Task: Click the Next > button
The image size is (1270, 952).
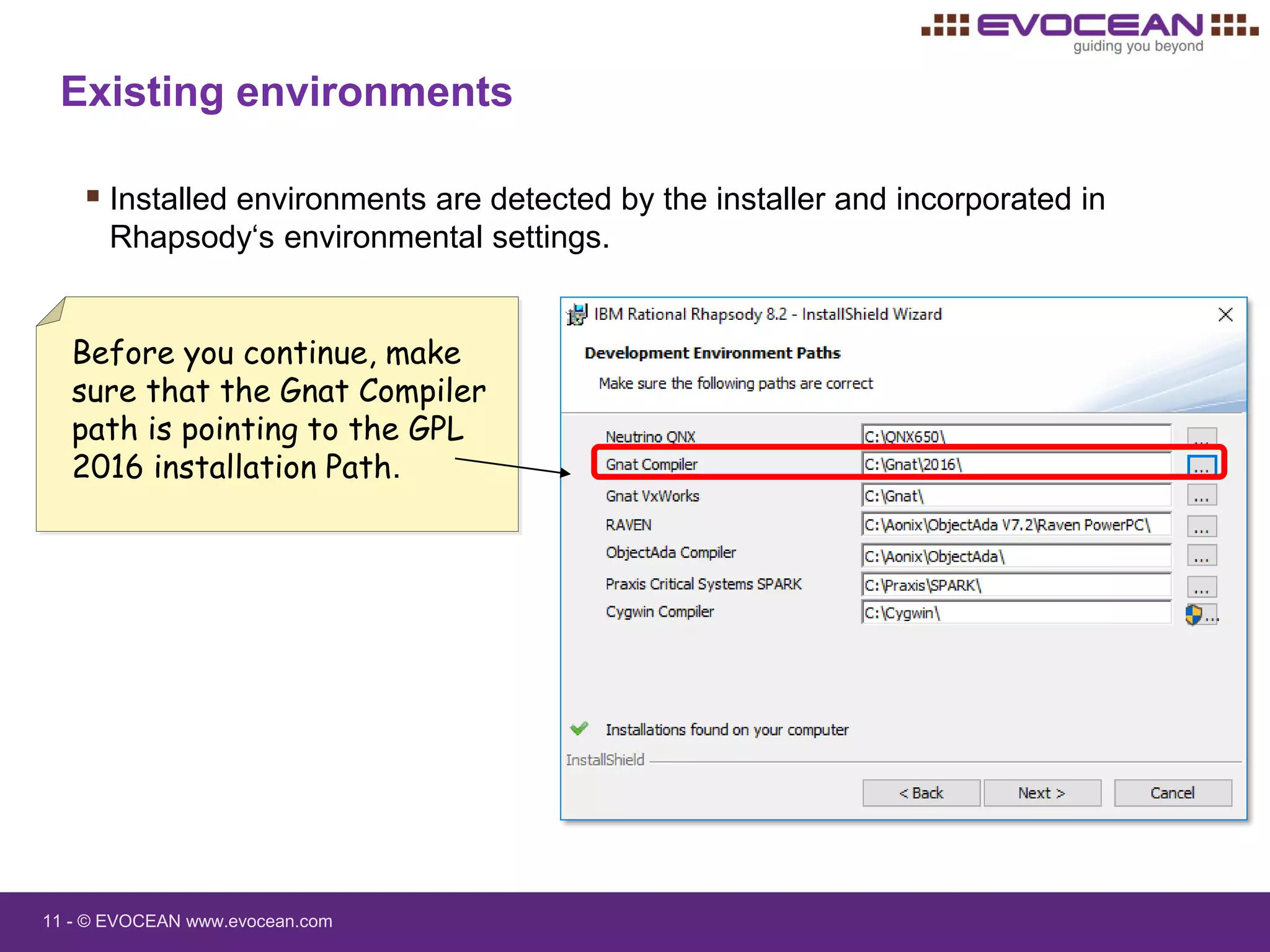Action: (1042, 793)
